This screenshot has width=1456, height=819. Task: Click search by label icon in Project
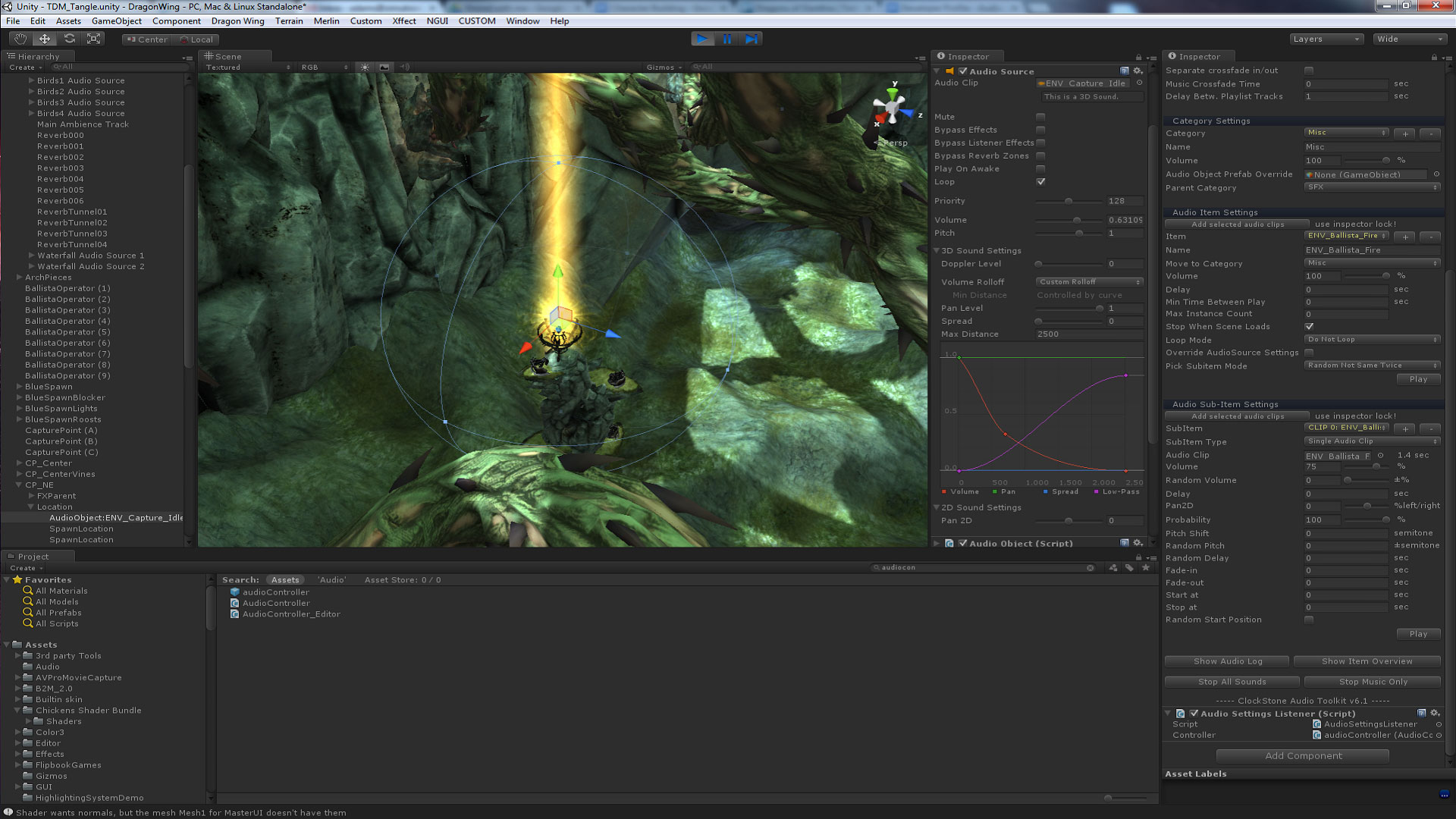(1129, 567)
